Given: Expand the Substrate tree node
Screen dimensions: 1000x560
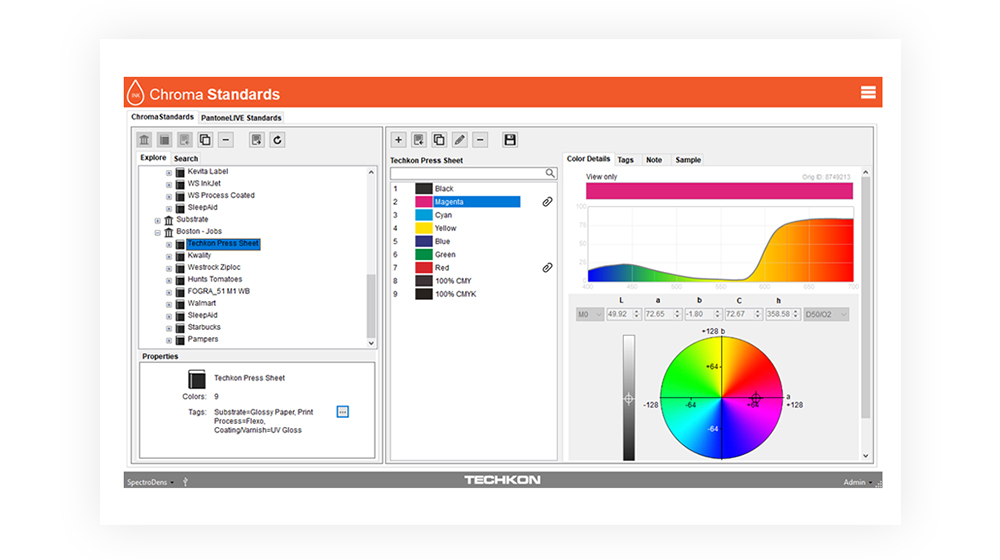Looking at the screenshot, I should pos(157,220).
